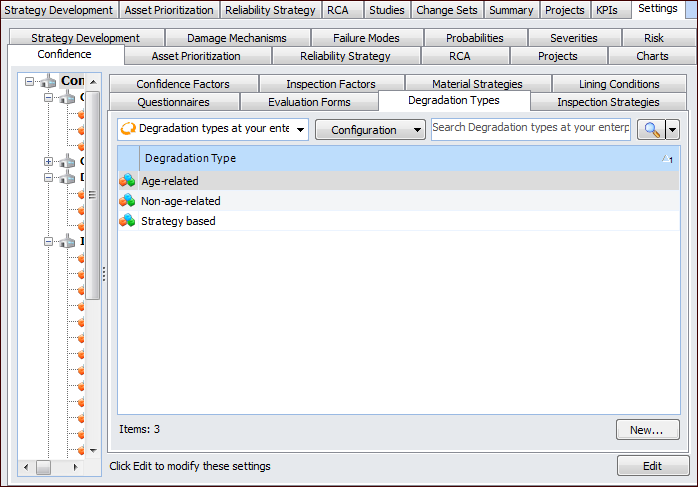
Task: Open the top-level Studies tab
Action: click(387, 10)
